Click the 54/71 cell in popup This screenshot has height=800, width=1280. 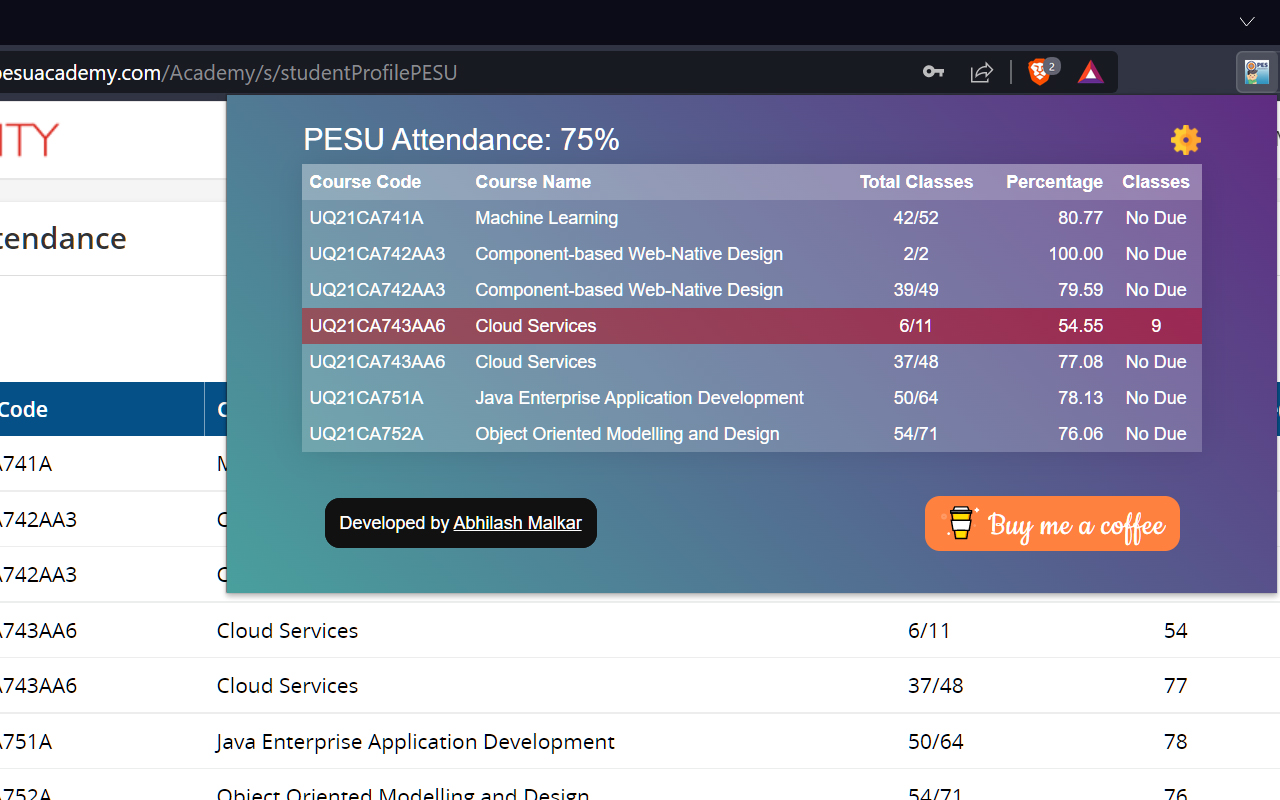tap(916, 434)
